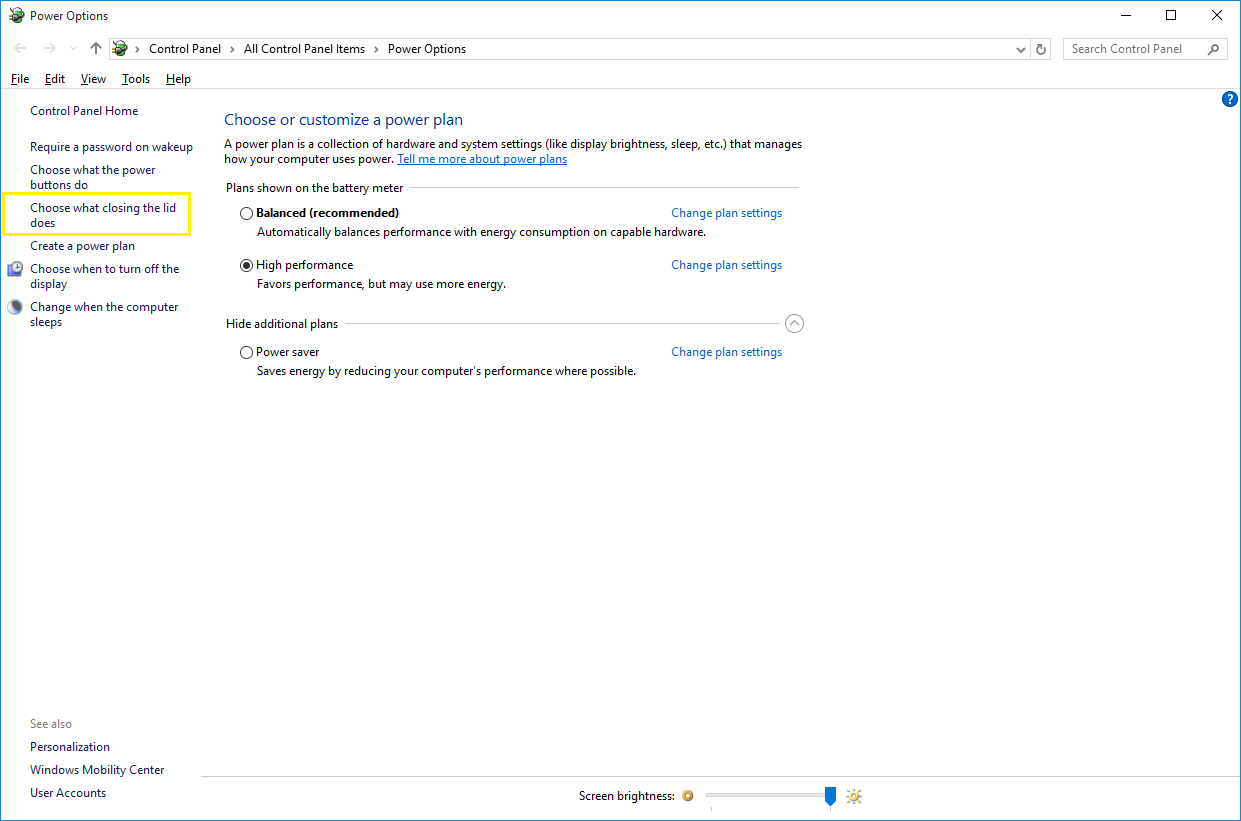Click Tell me more about power plans
The width and height of the screenshot is (1241, 821).
tap(482, 159)
